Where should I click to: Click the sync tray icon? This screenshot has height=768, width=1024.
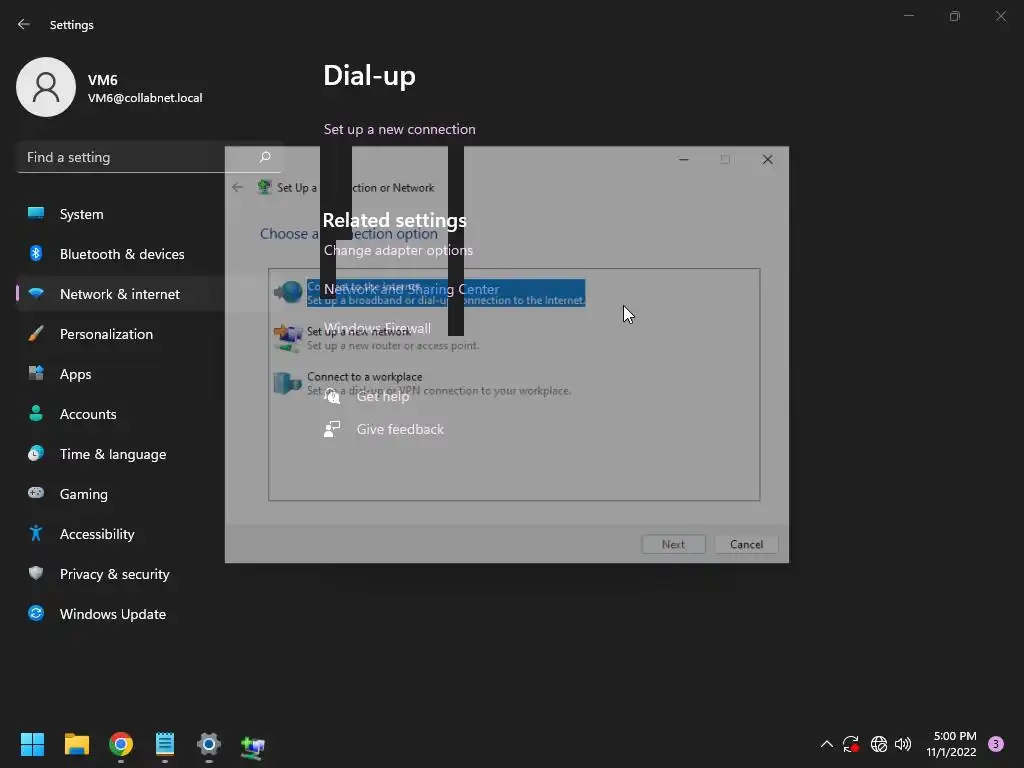850,744
